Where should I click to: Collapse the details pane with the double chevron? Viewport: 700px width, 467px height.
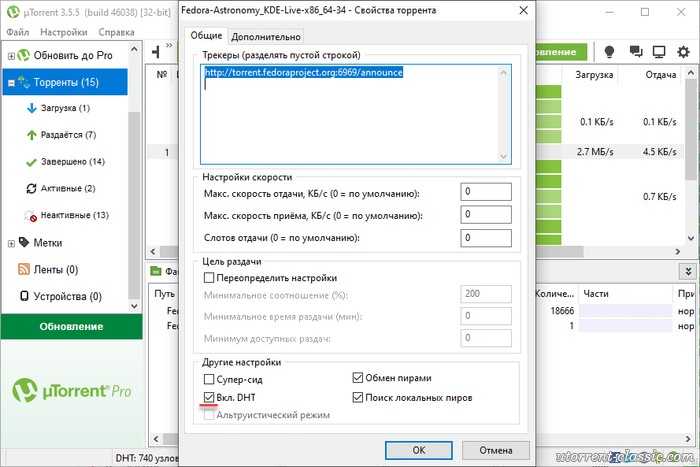point(688,271)
